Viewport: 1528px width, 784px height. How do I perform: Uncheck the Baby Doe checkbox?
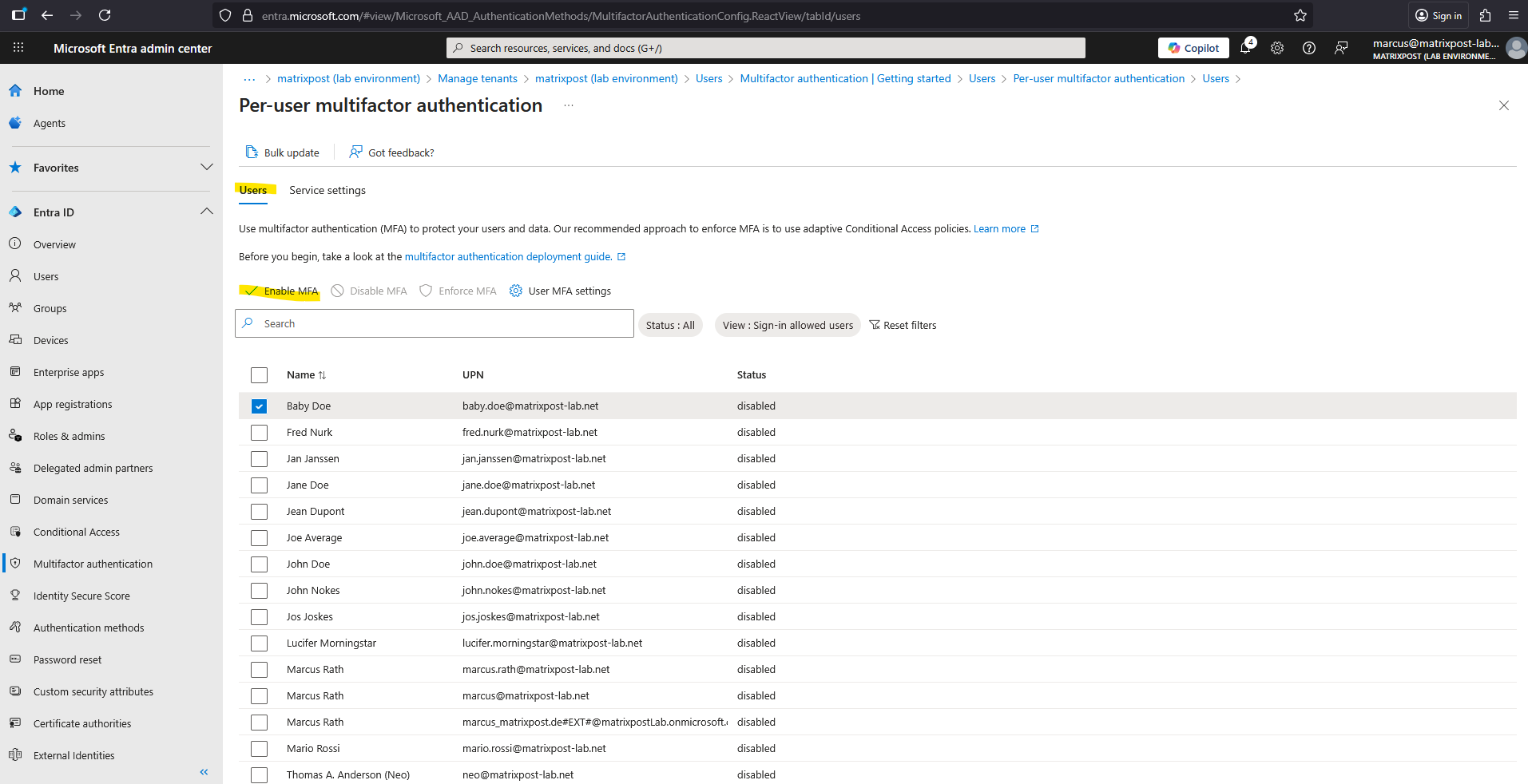(259, 406)
